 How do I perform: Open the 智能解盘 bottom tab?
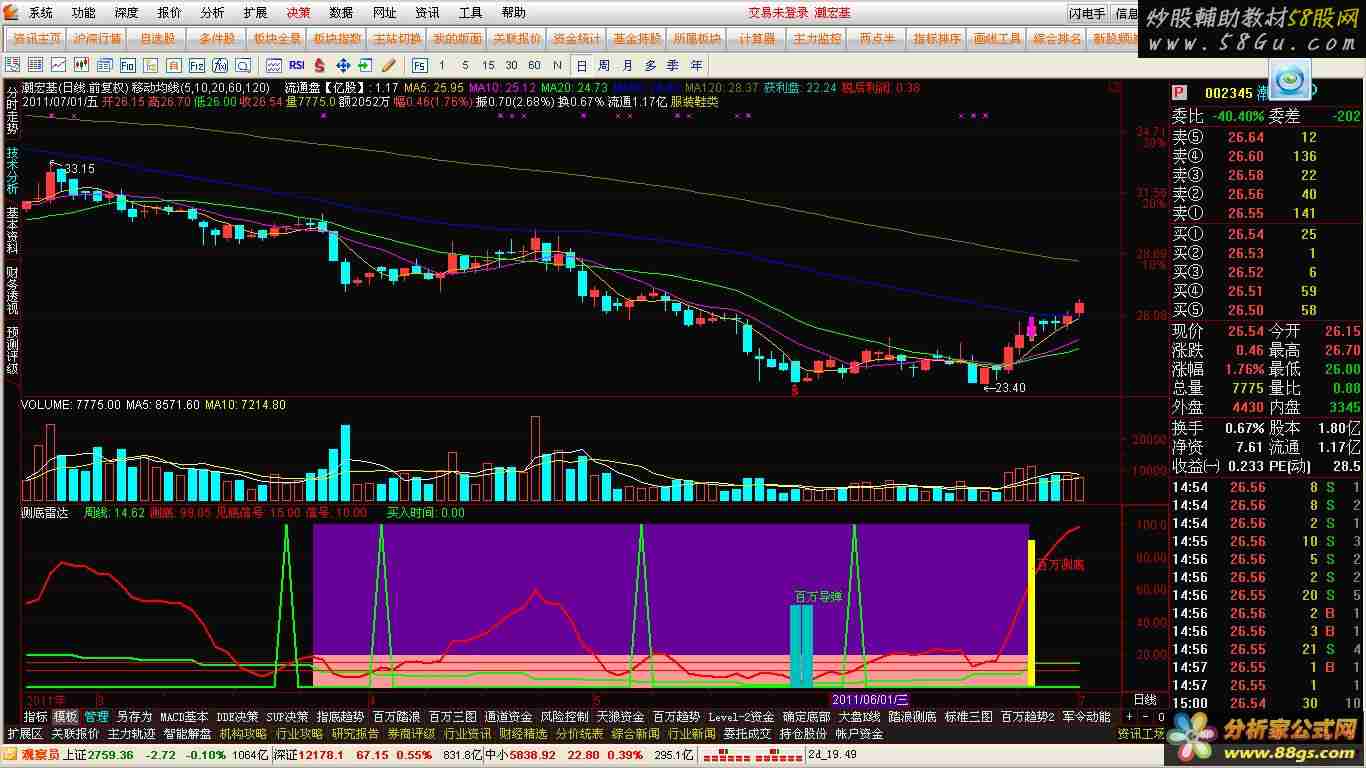coord(187,733)
